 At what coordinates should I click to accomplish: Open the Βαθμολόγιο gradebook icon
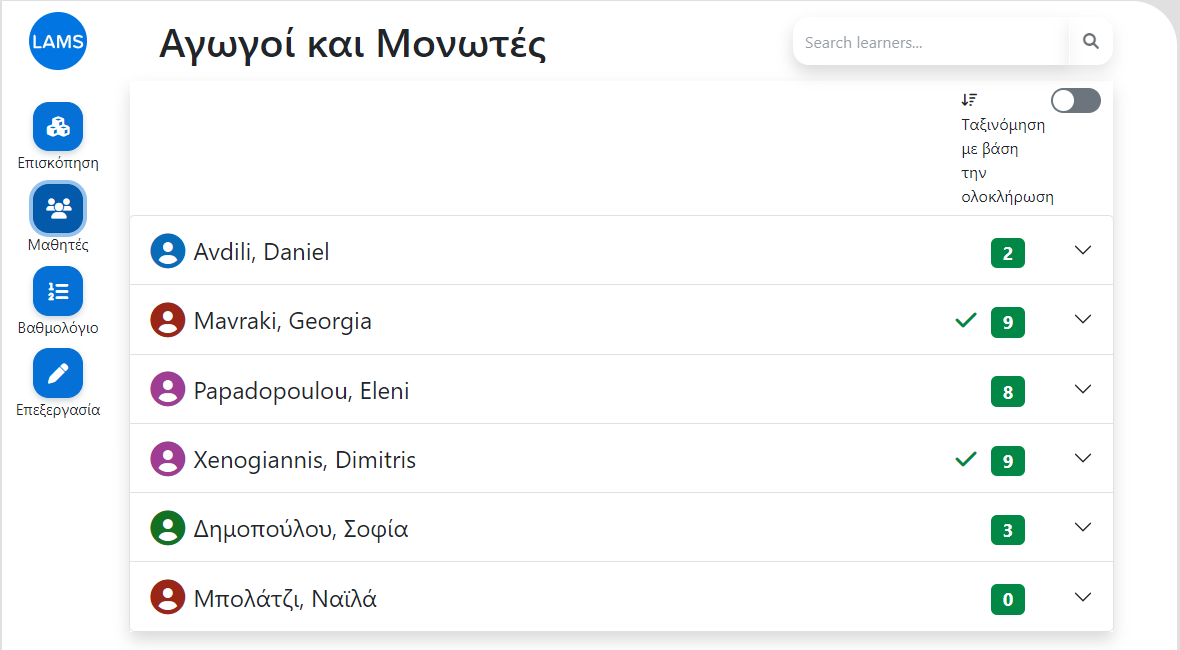pyautogui.click(x=58, y=291)
